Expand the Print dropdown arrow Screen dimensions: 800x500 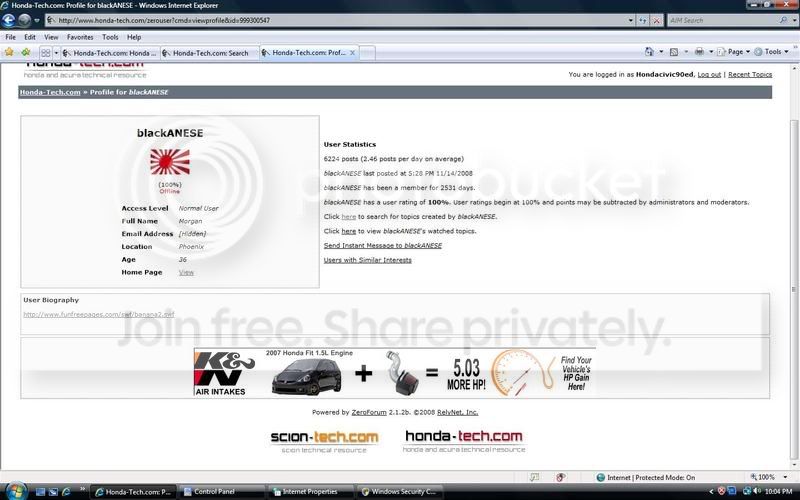[x=711, y=52]
